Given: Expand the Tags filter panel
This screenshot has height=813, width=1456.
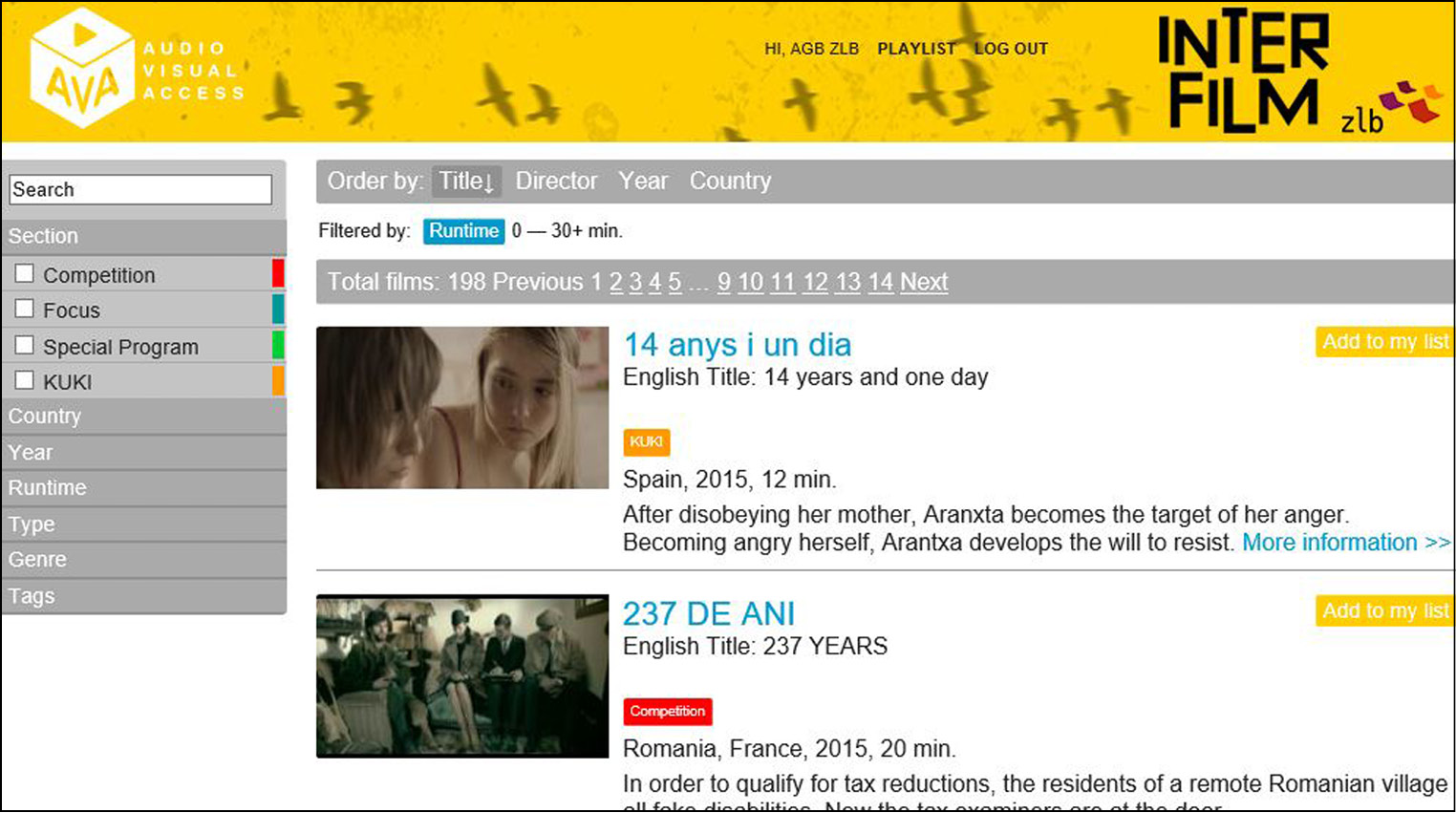Looking at the screenshot, I should pyautogui.click(x=144, y=596).
